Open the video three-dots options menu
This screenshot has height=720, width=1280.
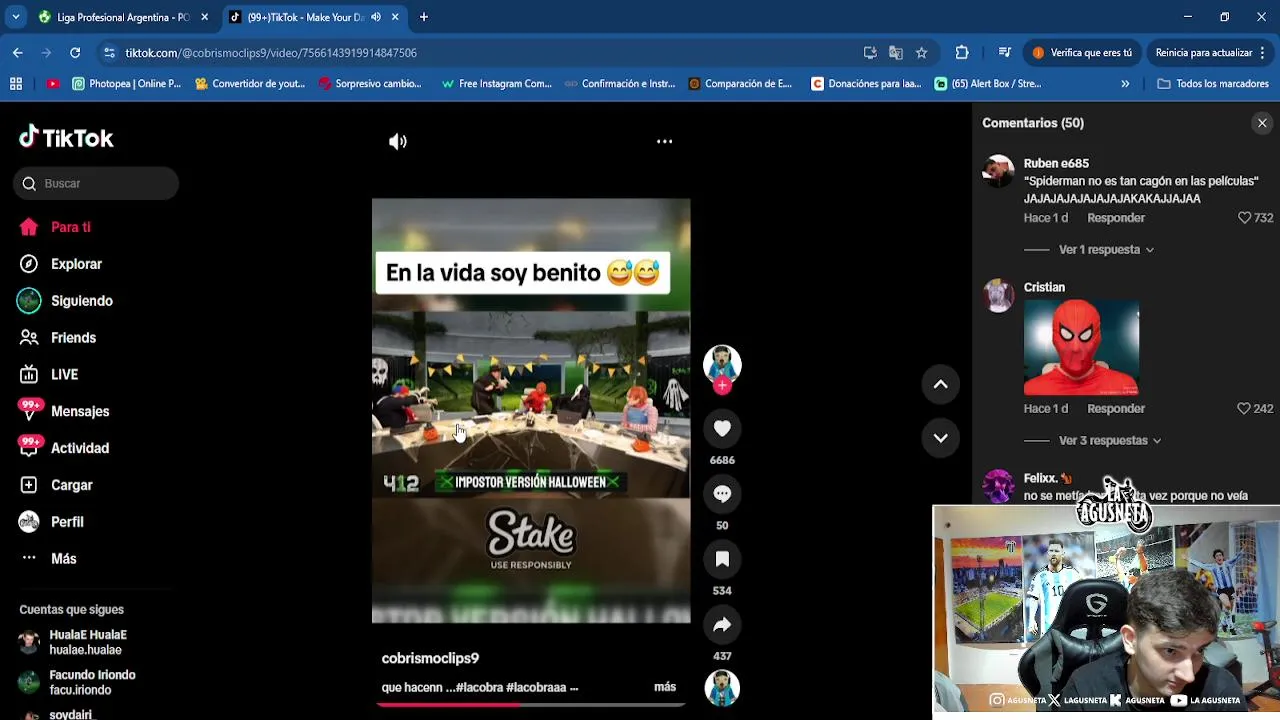click(664, 141)
